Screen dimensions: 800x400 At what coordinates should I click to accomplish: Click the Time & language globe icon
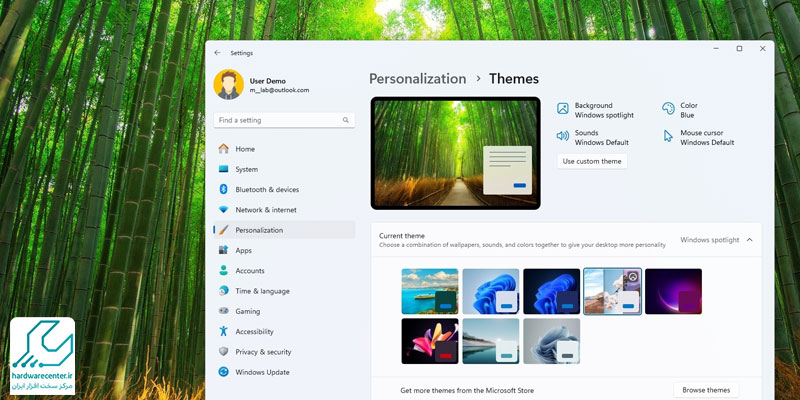tap(223, 291)
